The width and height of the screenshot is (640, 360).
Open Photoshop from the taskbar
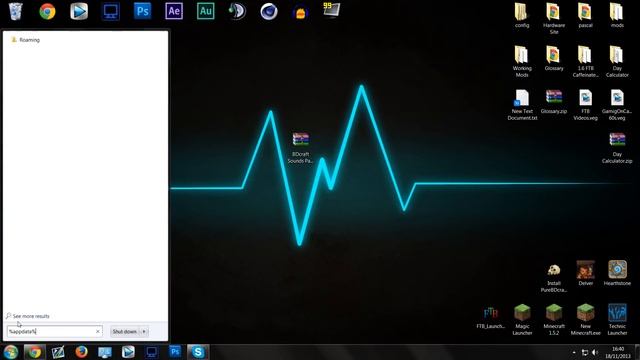tap(175, 352)
